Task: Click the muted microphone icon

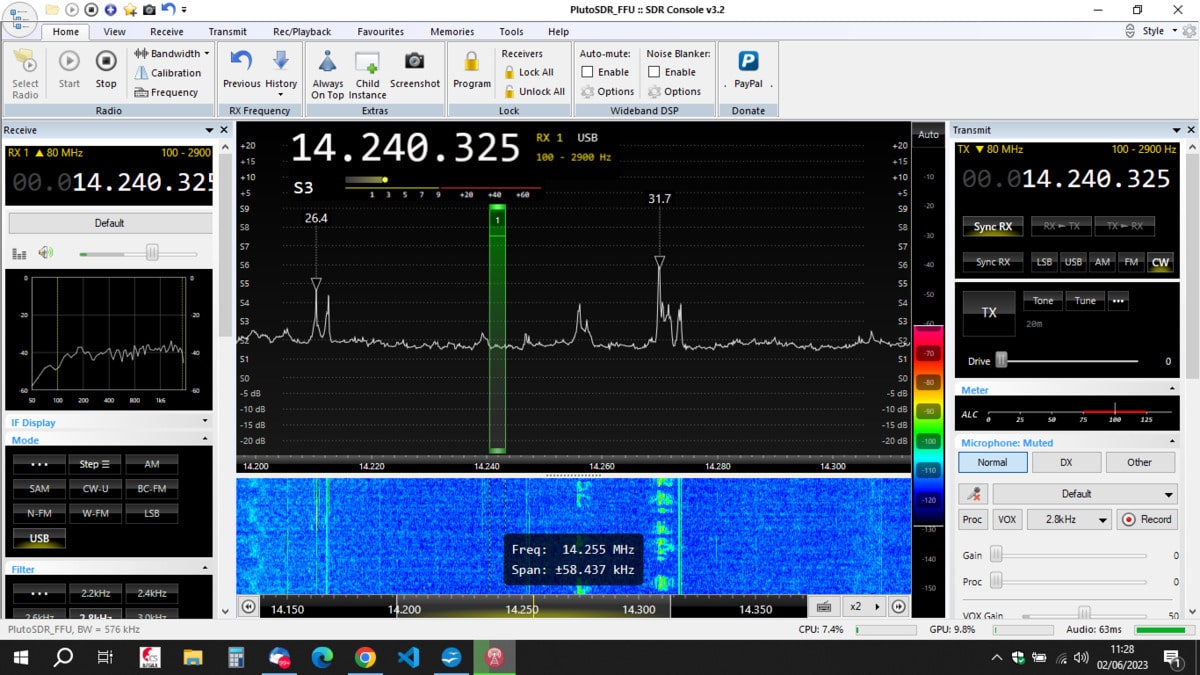Action: click(971, 493)
